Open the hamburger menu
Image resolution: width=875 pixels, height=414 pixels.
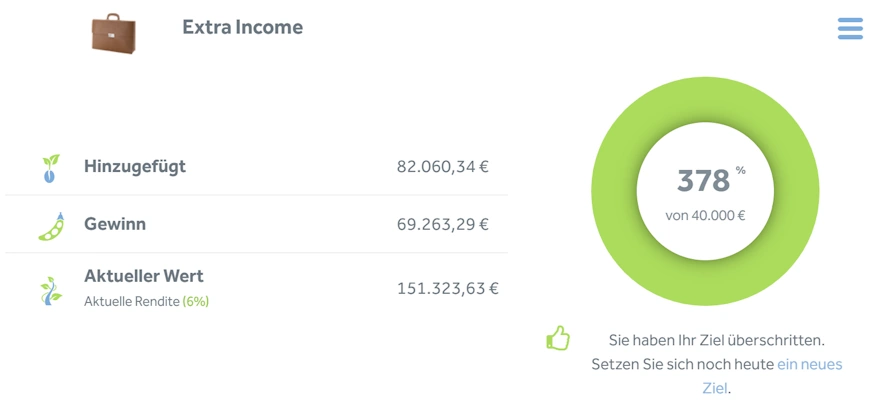[850, 29]
